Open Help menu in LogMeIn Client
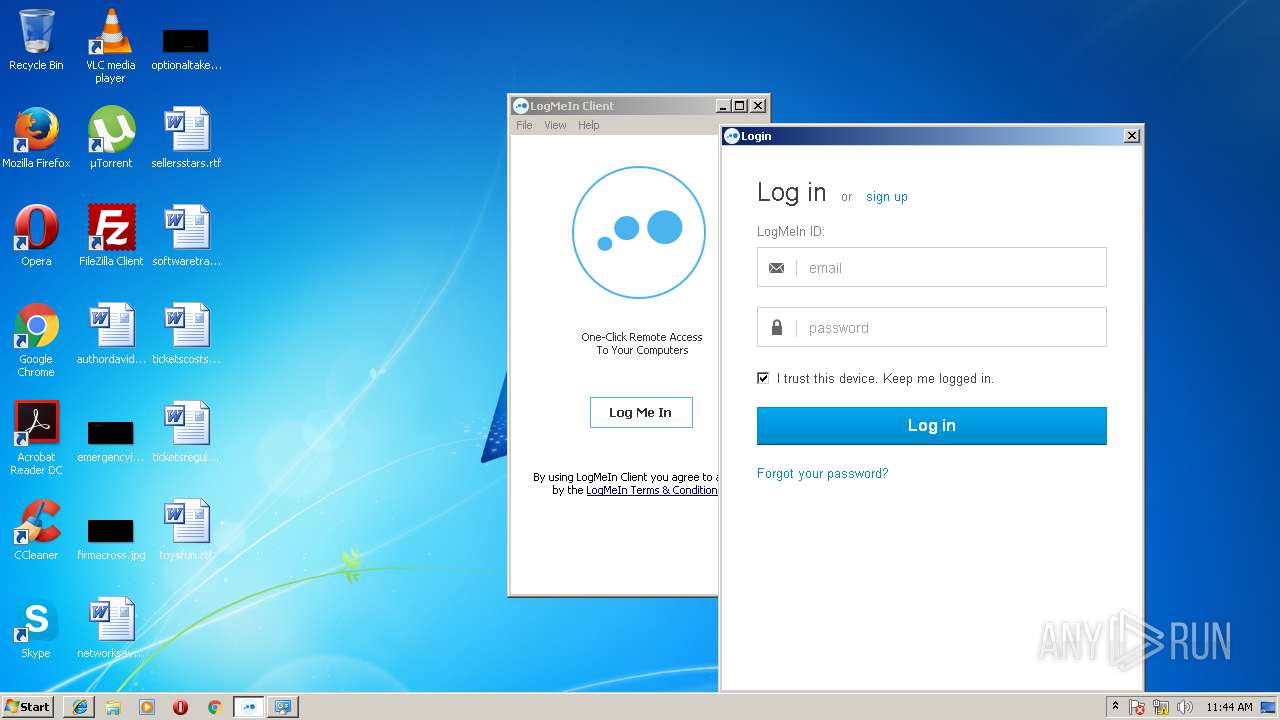Screen dimensions: 1280x720 tap(589, 125)
